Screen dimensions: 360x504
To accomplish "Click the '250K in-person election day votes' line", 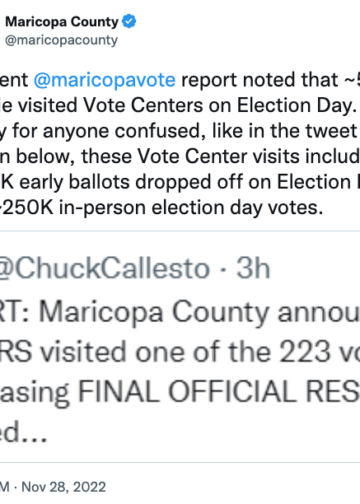I will (163, 208).
